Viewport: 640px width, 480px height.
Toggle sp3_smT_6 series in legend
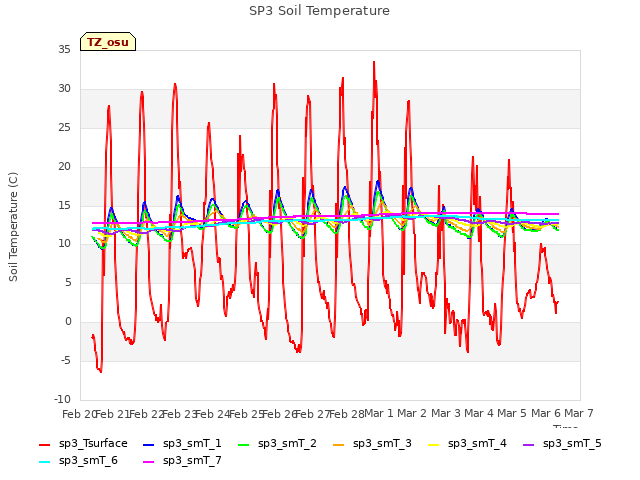[78, 461]
